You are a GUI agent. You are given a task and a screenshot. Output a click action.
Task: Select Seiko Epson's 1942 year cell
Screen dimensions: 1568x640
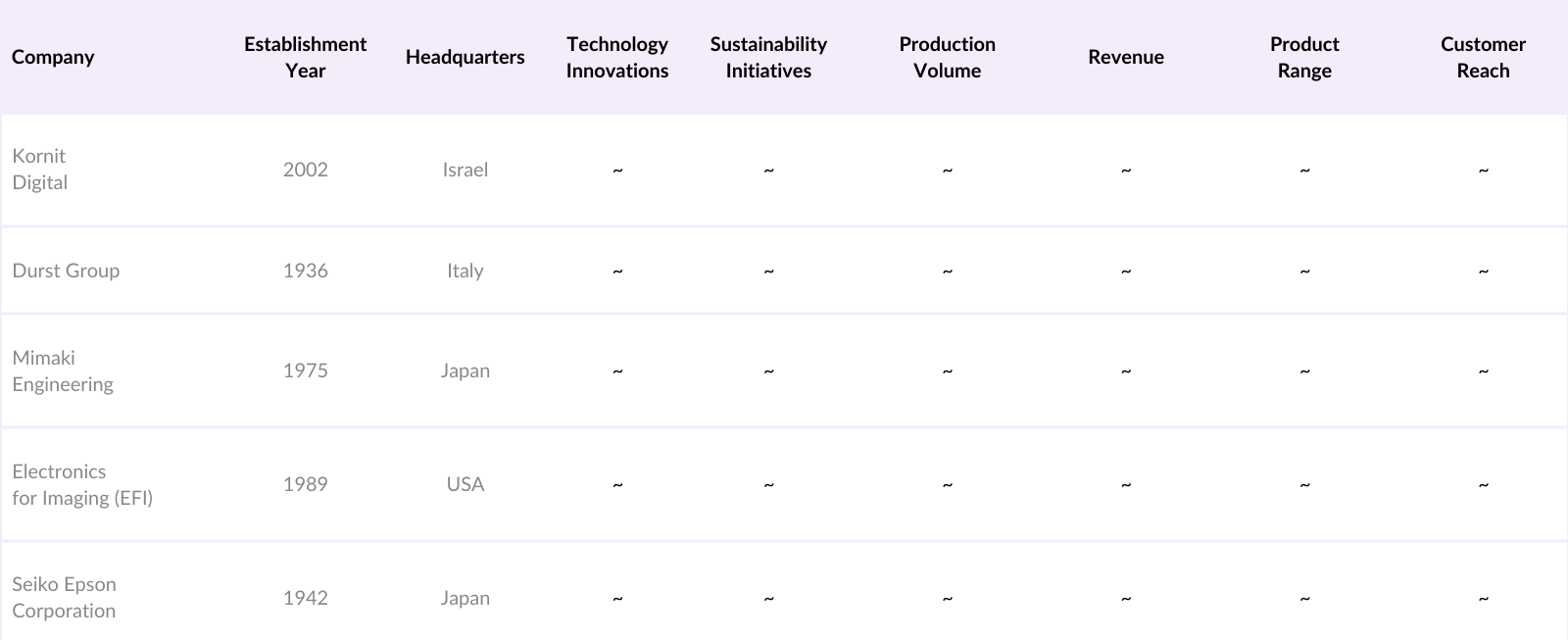click(305, 598)
